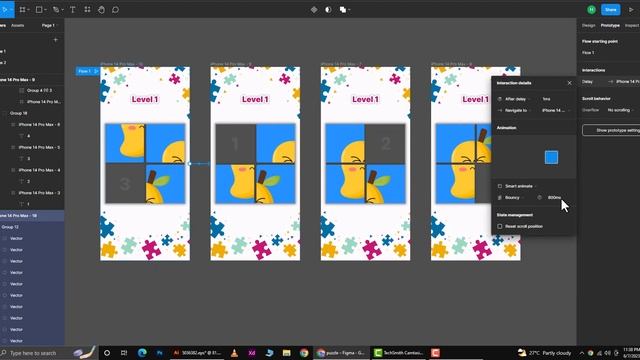This screenshot has height=360, width=640.
Task: Click the 1ms delay value field
Action: click(x=547, y=99)
